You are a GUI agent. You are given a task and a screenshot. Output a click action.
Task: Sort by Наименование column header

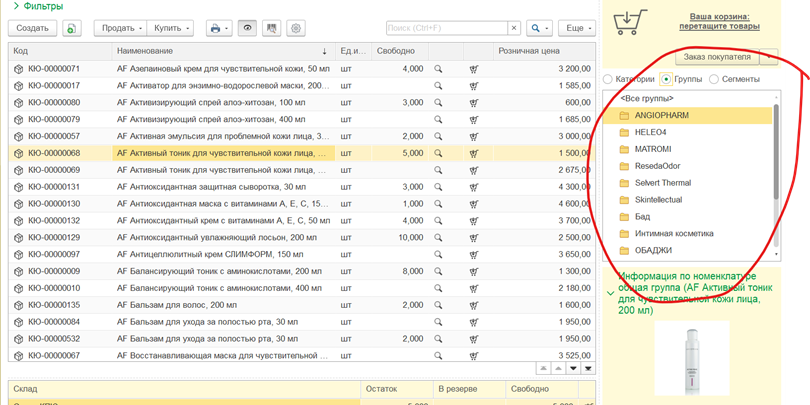(223, 51)
